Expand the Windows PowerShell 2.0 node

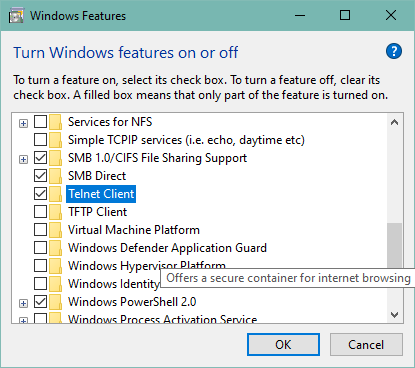click(23, 304)
